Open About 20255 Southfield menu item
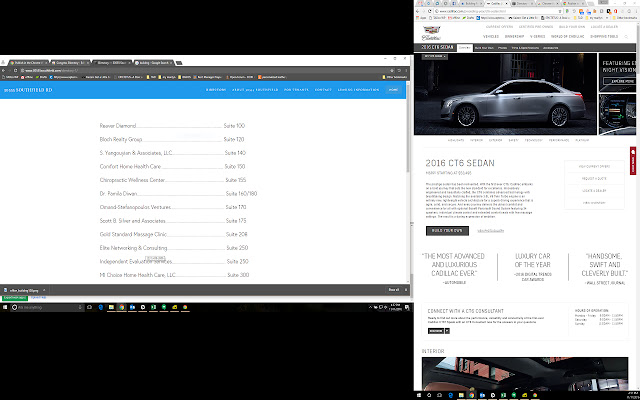 (x=255, y=90)
